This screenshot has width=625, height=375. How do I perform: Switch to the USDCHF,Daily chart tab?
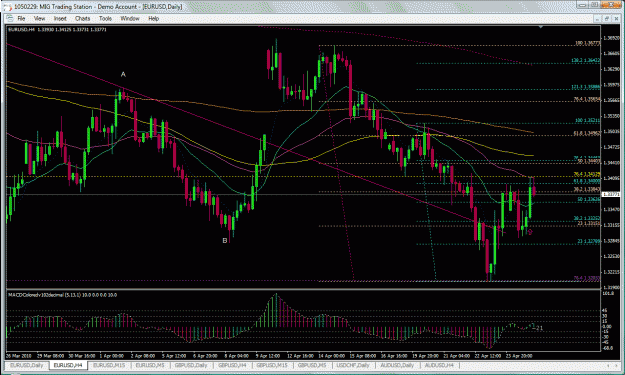(353, 365)
